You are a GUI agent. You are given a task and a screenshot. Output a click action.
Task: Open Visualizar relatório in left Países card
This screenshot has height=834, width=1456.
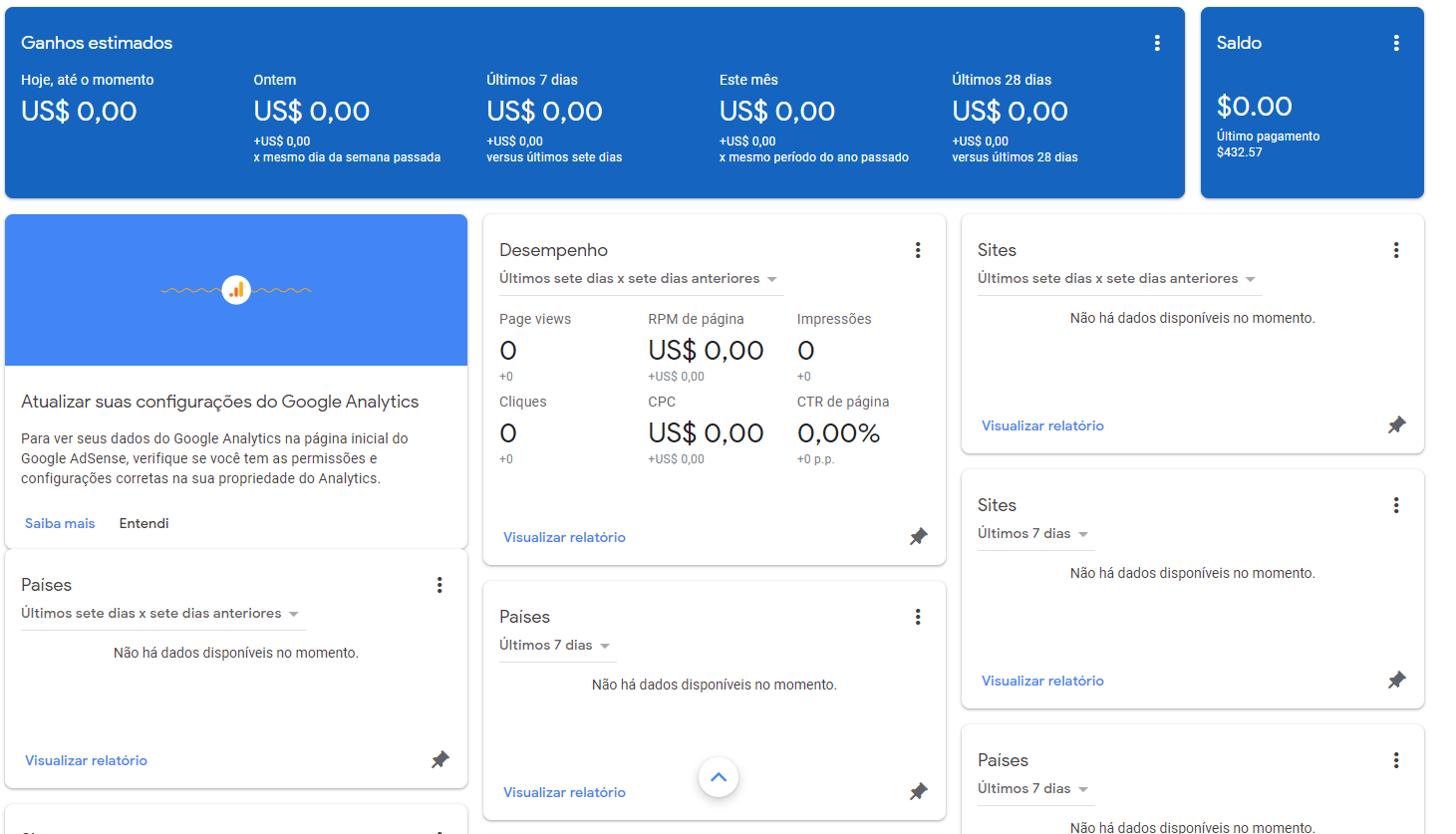(x=86, y=760)
